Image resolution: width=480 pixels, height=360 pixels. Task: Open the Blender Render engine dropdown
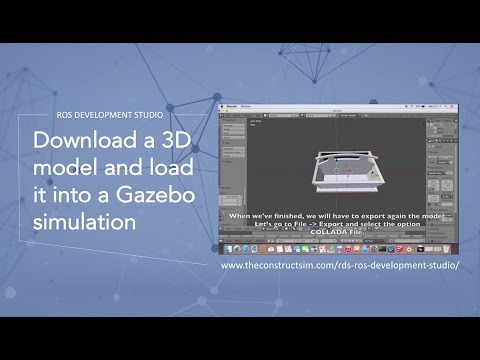[x=349, y=115]
